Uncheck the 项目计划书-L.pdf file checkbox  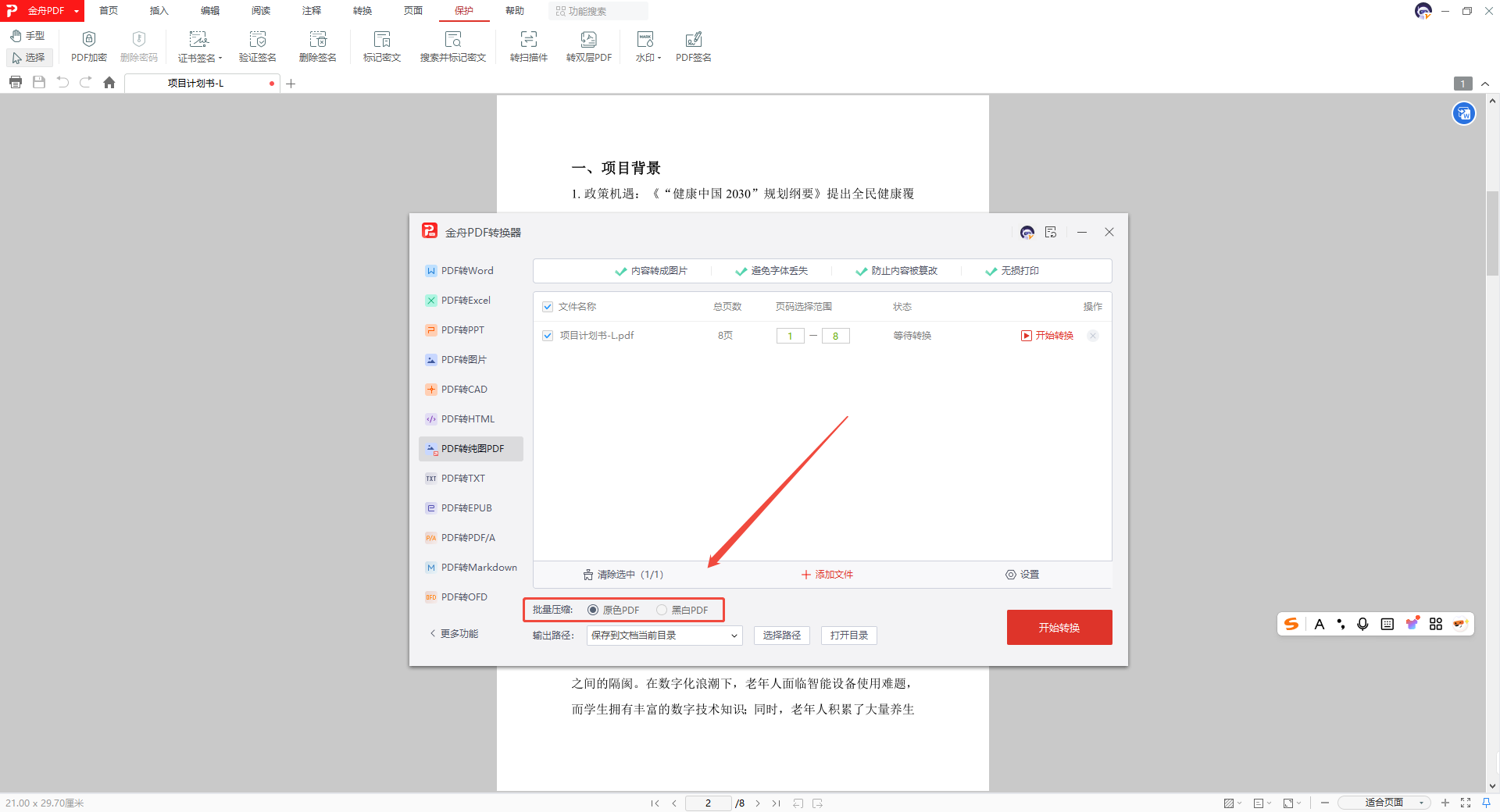tap(548, 336)
